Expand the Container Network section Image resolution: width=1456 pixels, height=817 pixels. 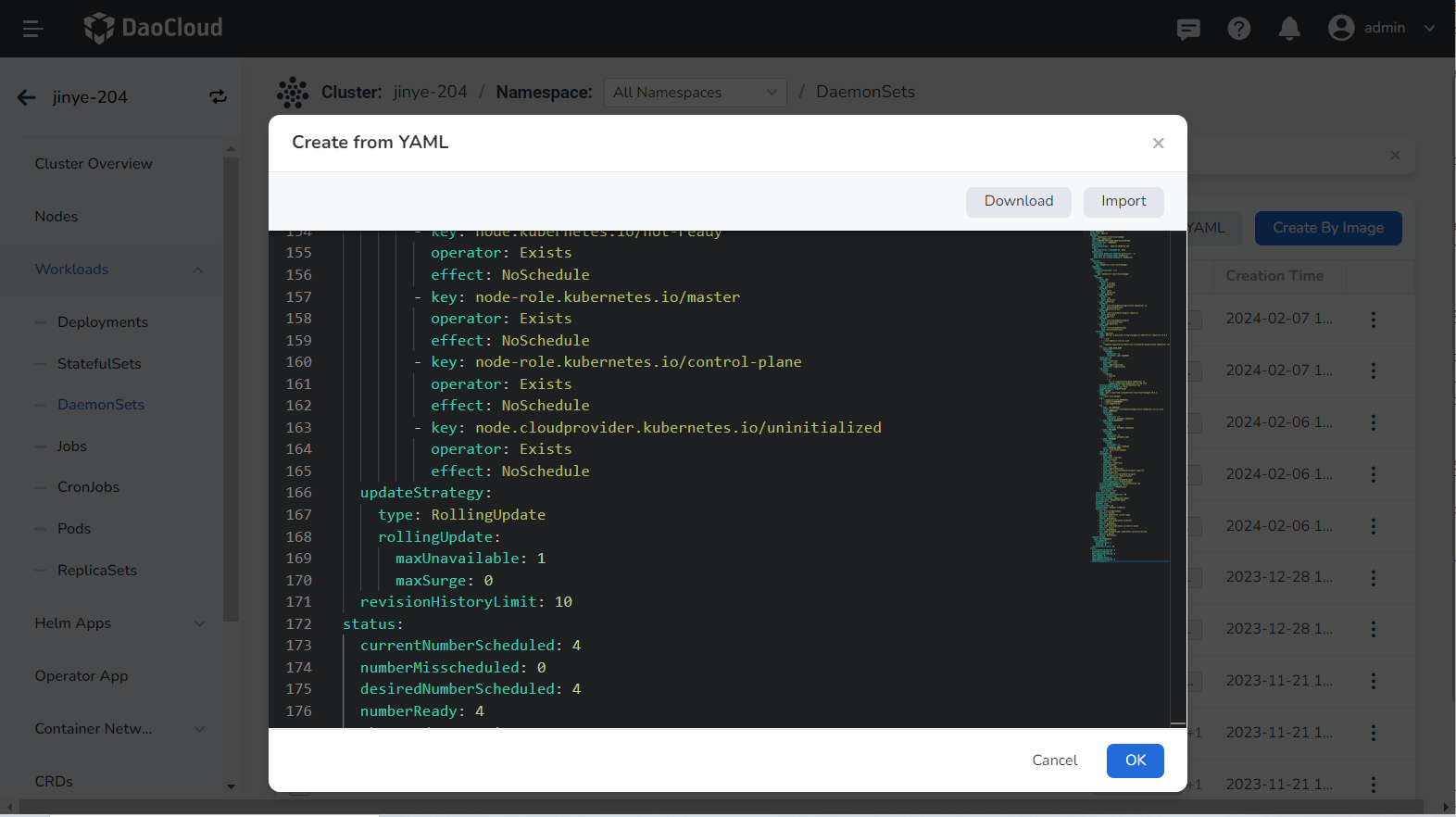pos(199,729)
